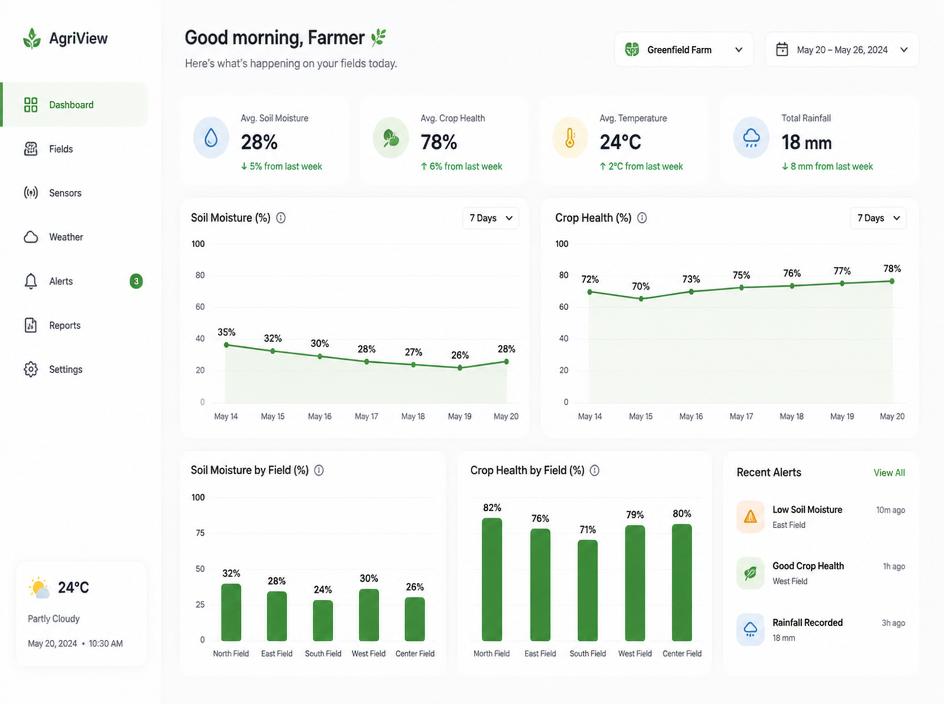944x704 pixels.
Task: Click the '78%' Avg. Crop Health value
Action: (439, 142)
